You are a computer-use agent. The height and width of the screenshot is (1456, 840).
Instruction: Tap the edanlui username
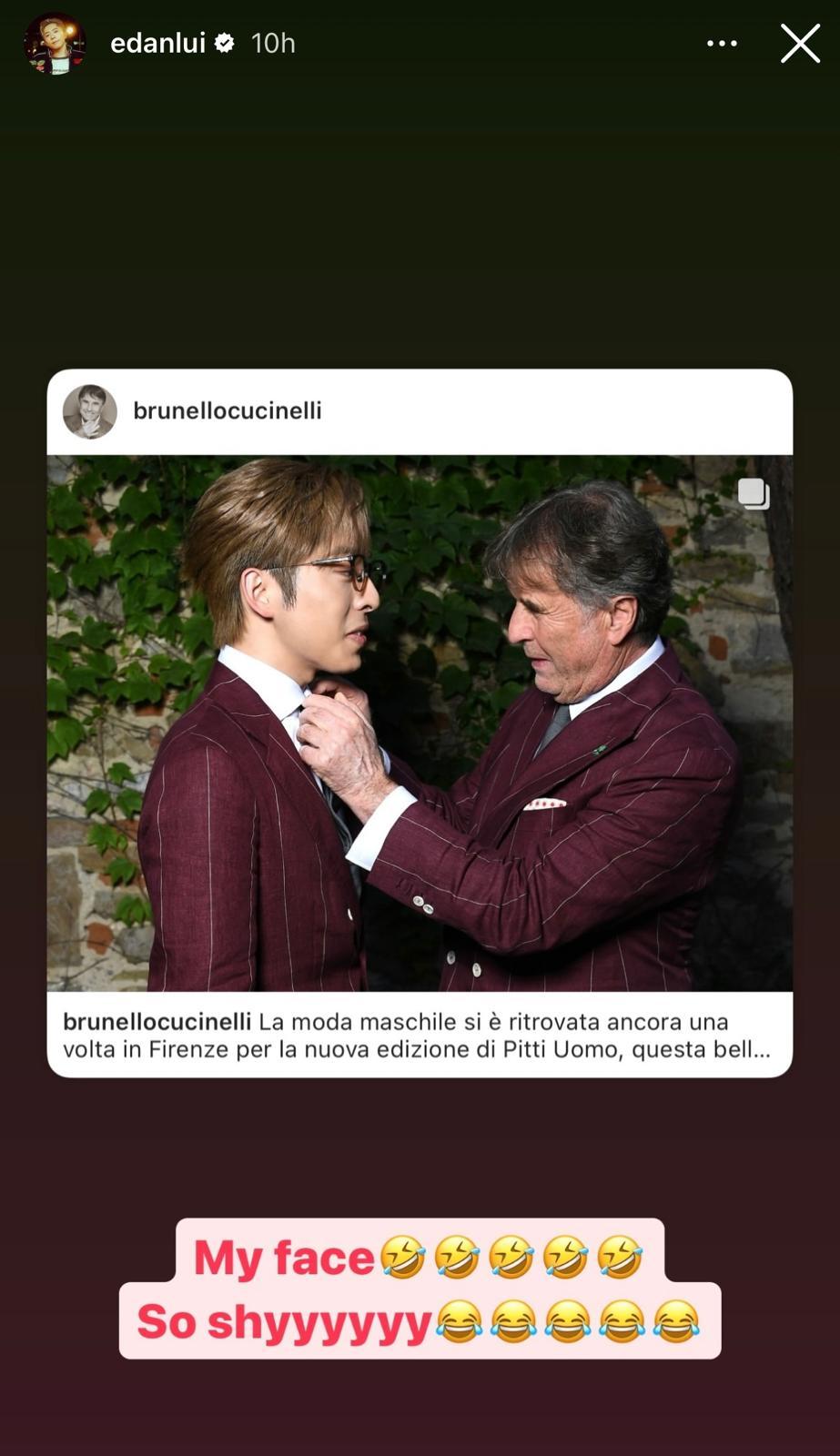[157, 43]
